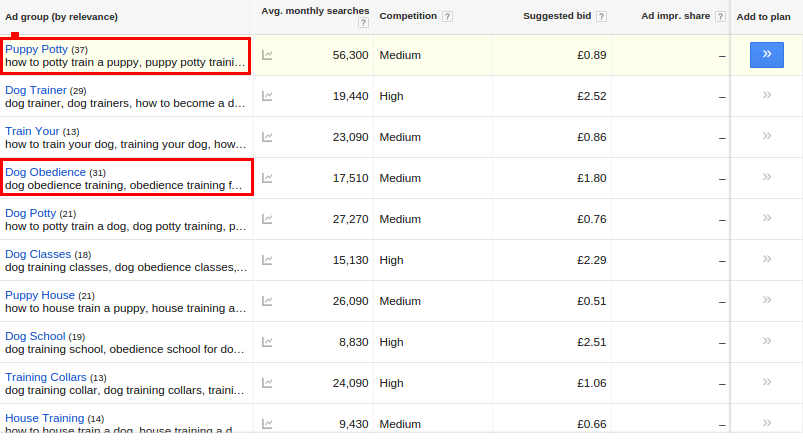Screen dimensions: 803x441
Task: Add House Training group to plan
Action: point(767,423)
